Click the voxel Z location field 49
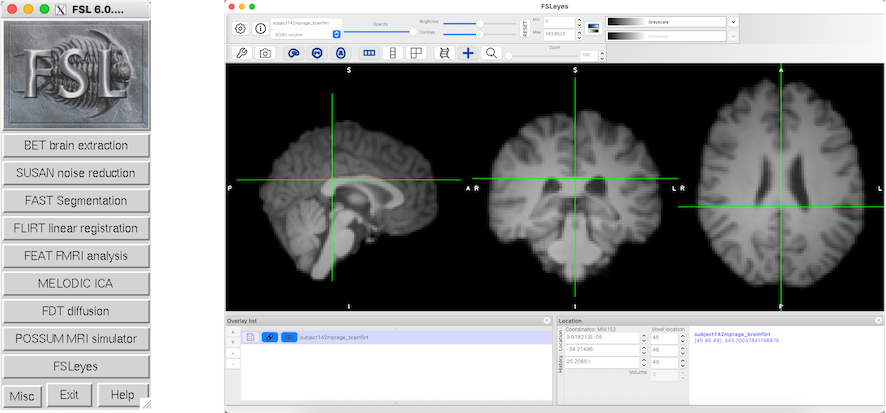 (664, 362)
